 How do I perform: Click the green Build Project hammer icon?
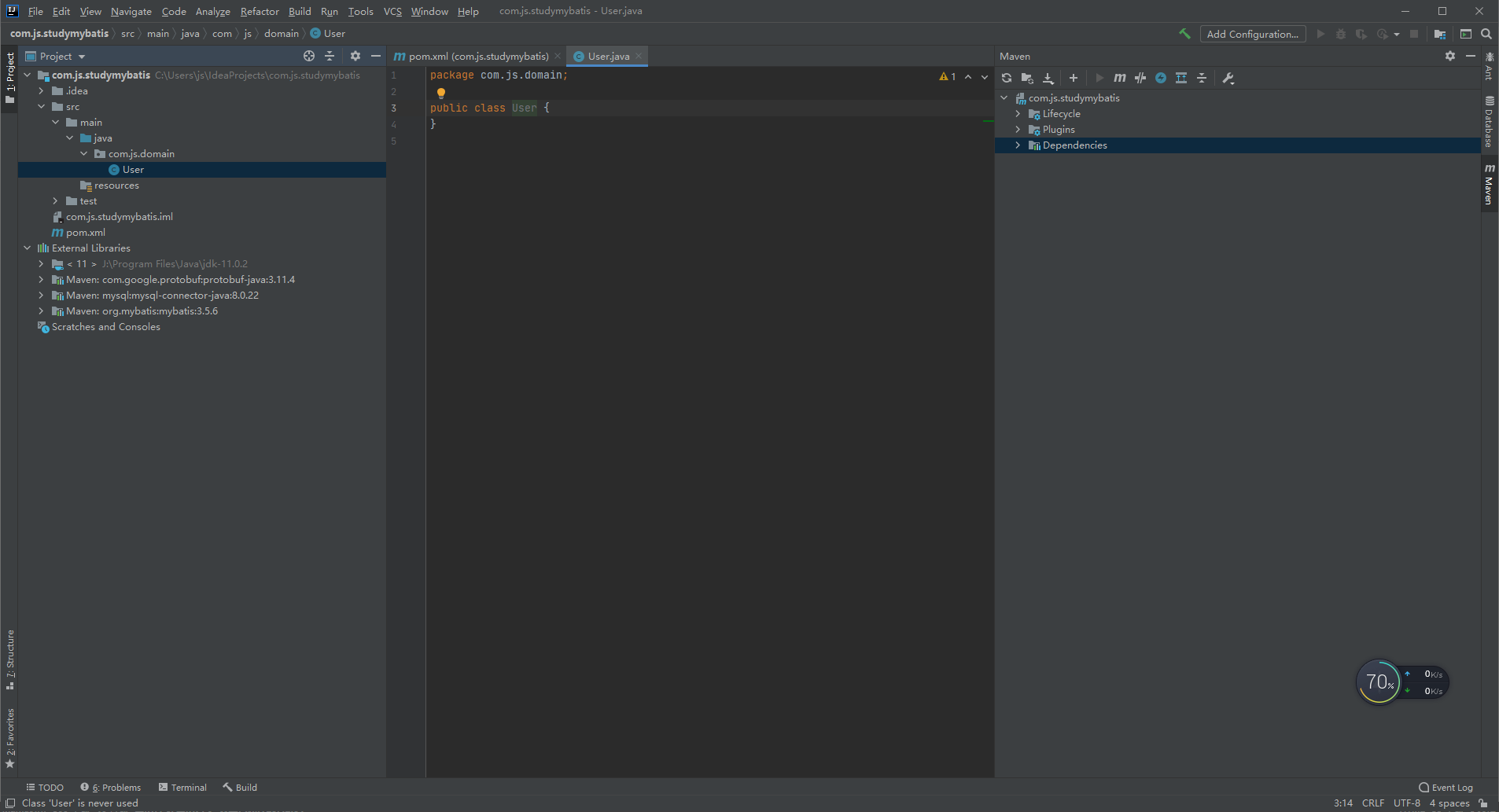[1184, 34]
